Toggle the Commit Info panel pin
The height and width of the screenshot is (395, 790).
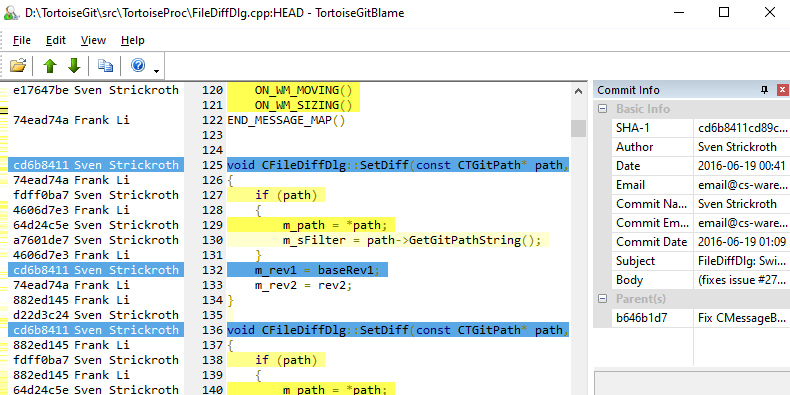pyautogui.click(x=764, y=90)
